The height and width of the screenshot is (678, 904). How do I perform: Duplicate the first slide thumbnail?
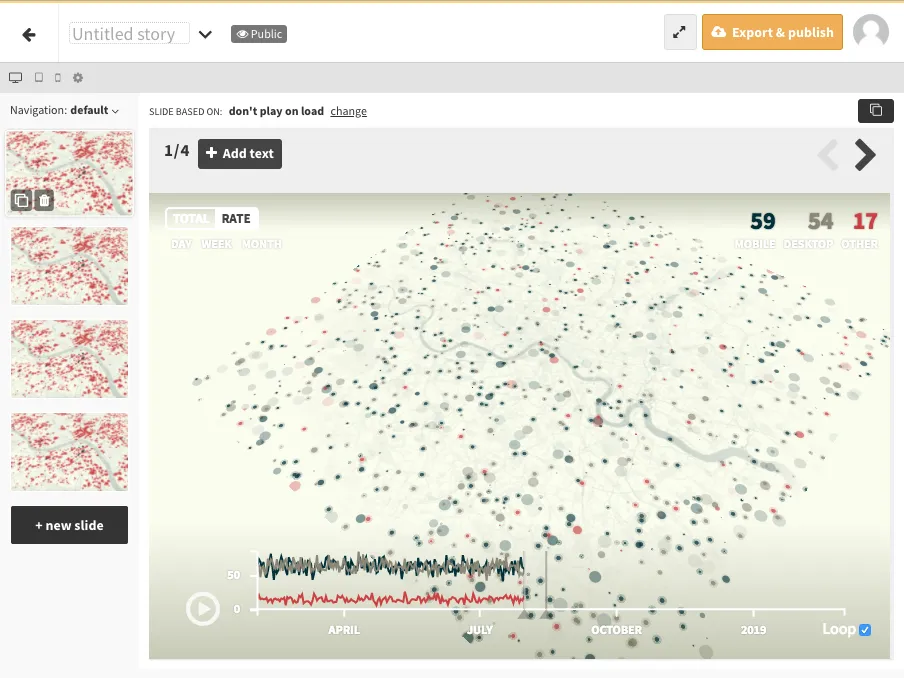21,200
